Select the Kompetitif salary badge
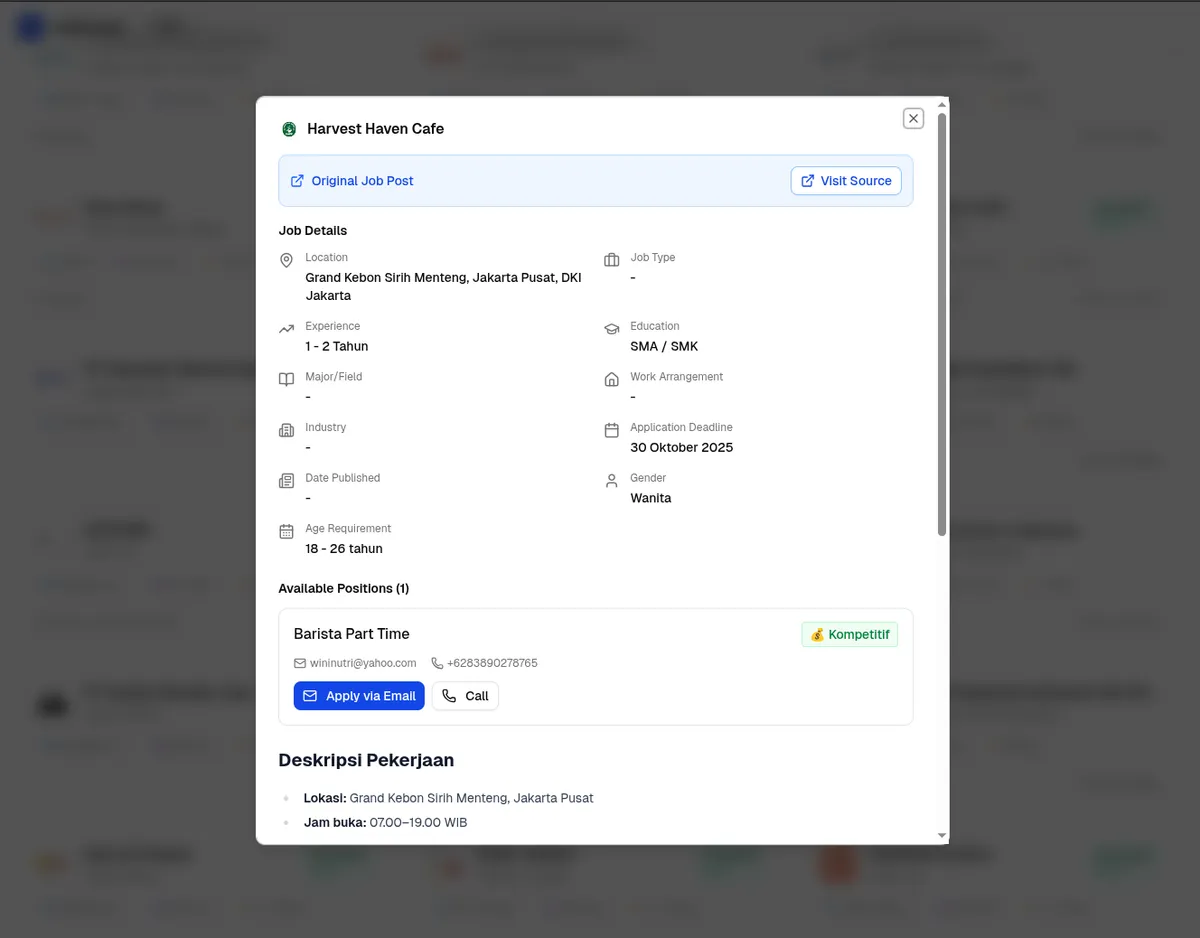Screen dimensions: 1200x938 coord(849,634)
